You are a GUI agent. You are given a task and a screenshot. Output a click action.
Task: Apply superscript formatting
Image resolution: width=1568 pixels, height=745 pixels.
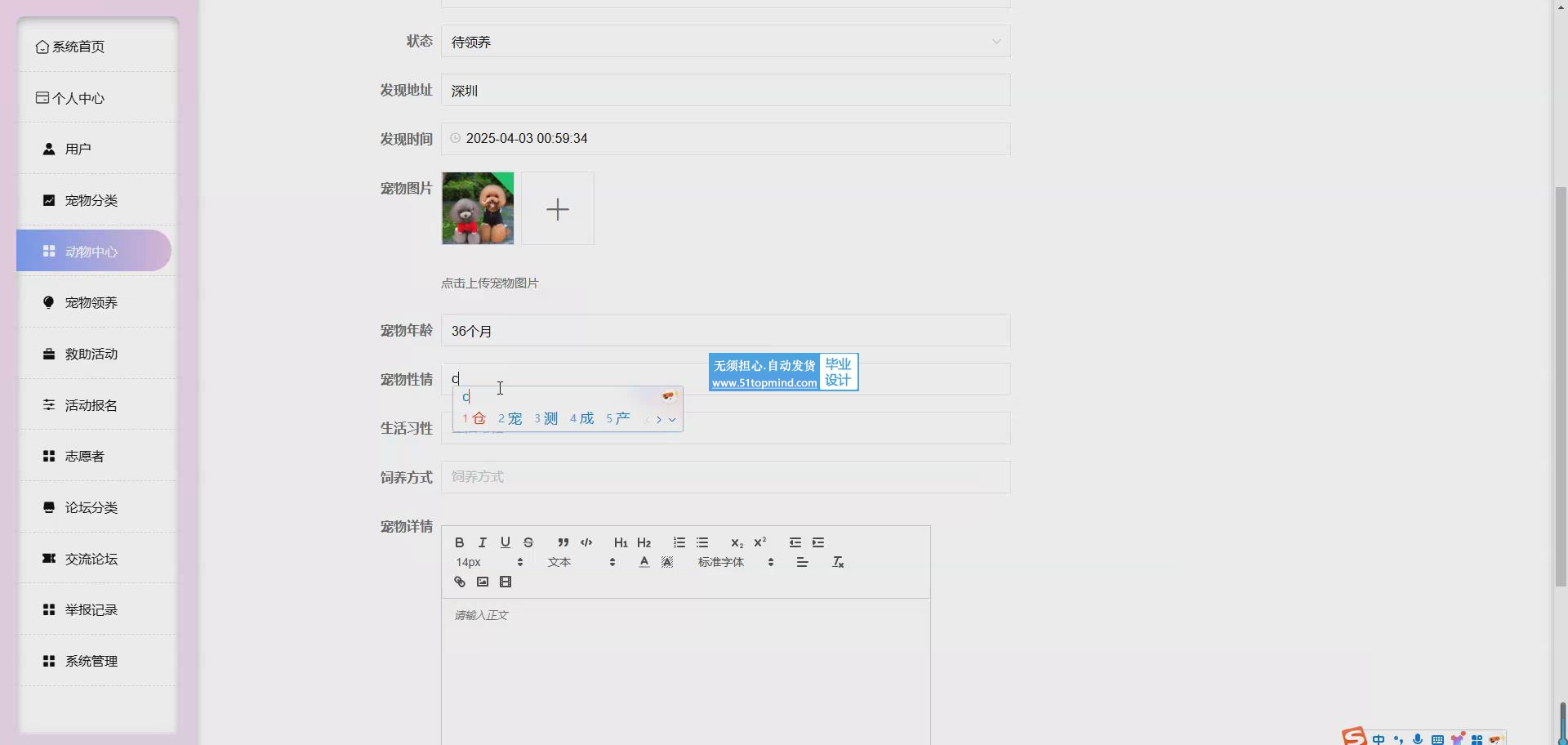[759, 542]
